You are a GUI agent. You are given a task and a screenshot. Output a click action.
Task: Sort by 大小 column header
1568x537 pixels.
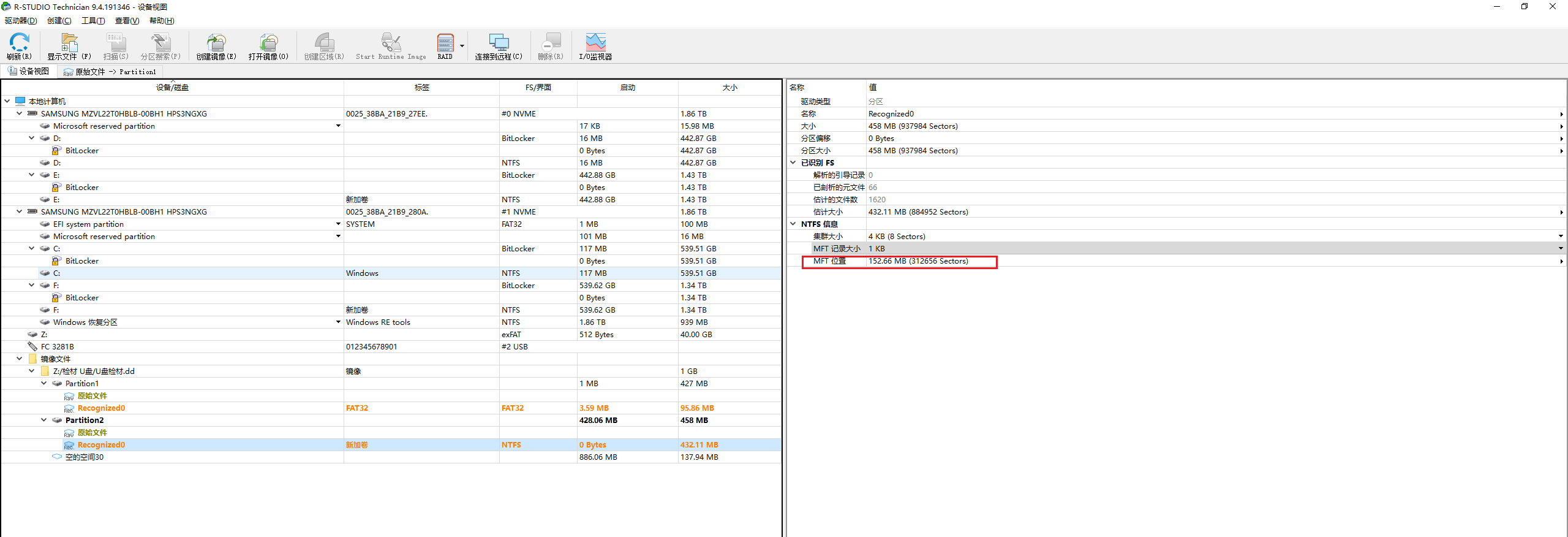coord(729,88)
